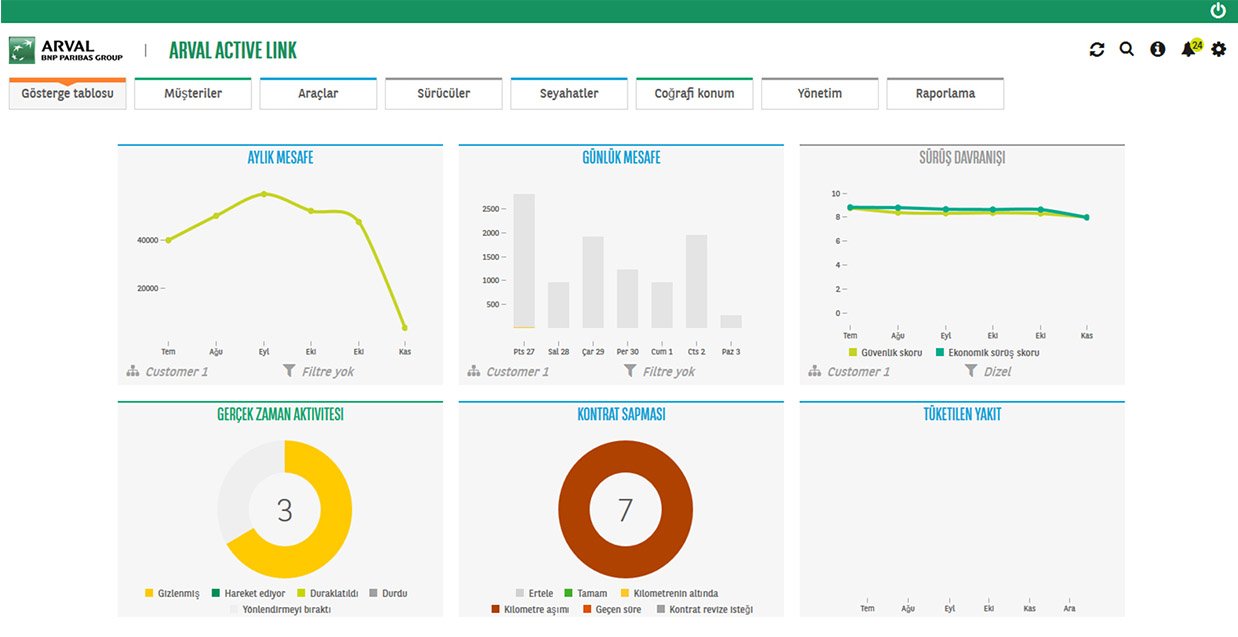Viewport: 1238px width, 637px height.
Task: Open settings with the gear icon
Action: pyautogui.click(x=1218, y=49)
